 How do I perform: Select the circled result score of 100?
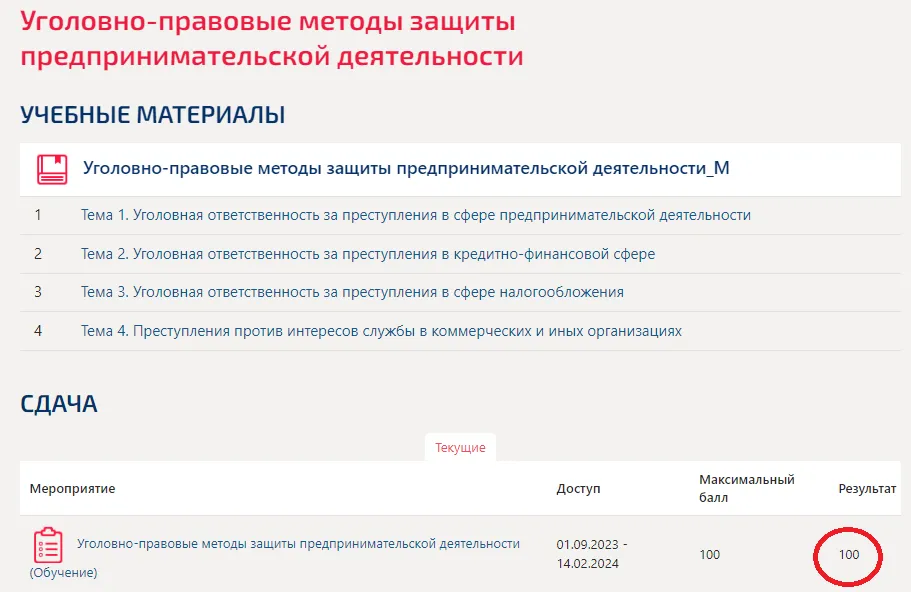[x=848, y=554]
